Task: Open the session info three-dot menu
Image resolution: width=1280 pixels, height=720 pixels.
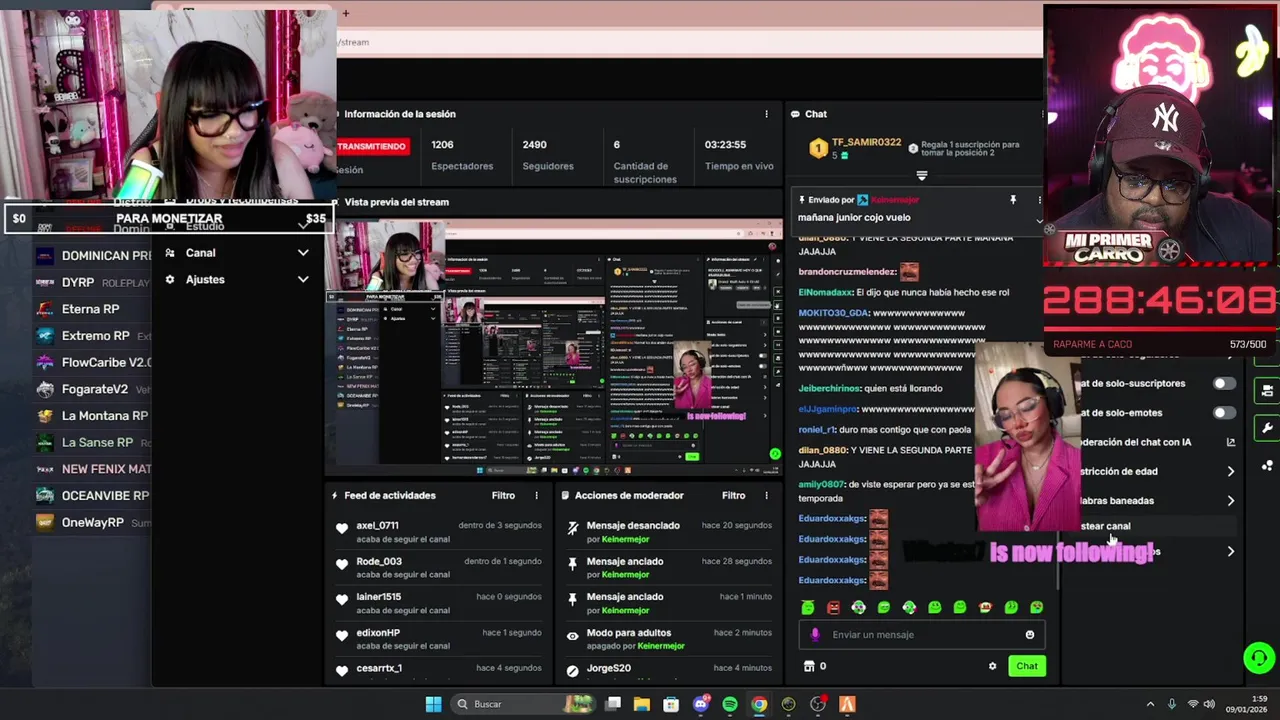Action: pos(767,114)
